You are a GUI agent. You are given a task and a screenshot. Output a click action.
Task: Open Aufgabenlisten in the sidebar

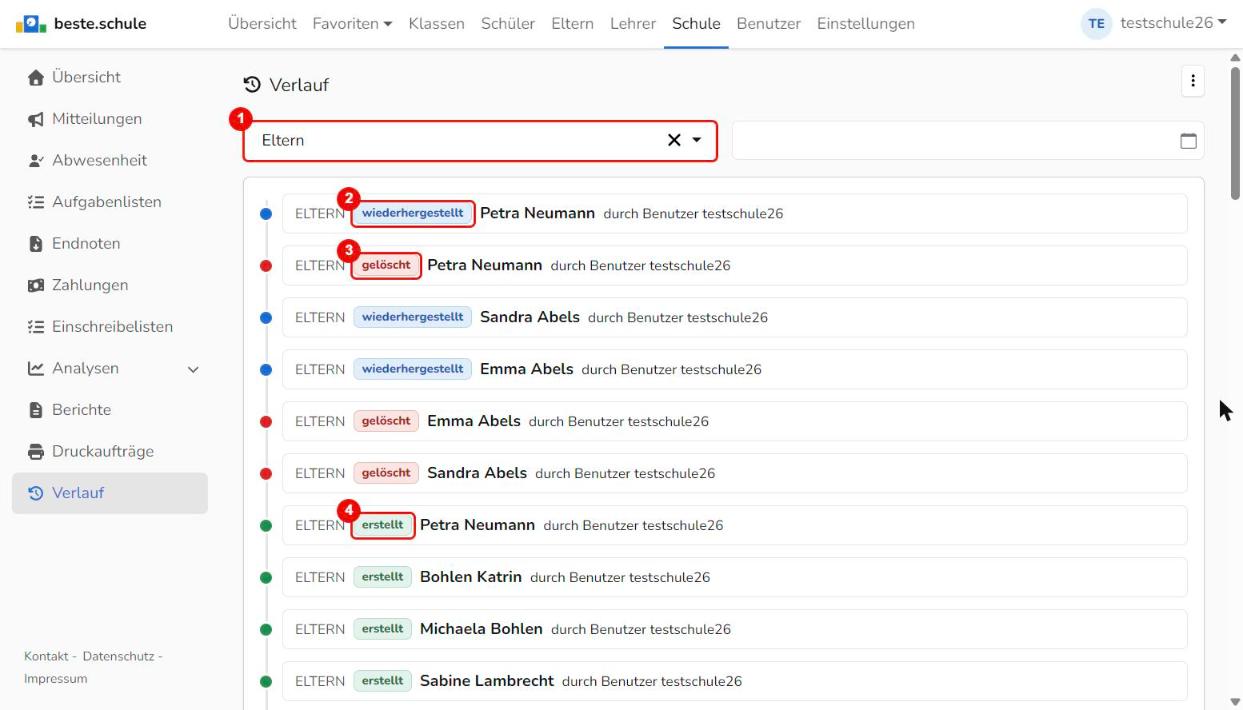(110, 202)
